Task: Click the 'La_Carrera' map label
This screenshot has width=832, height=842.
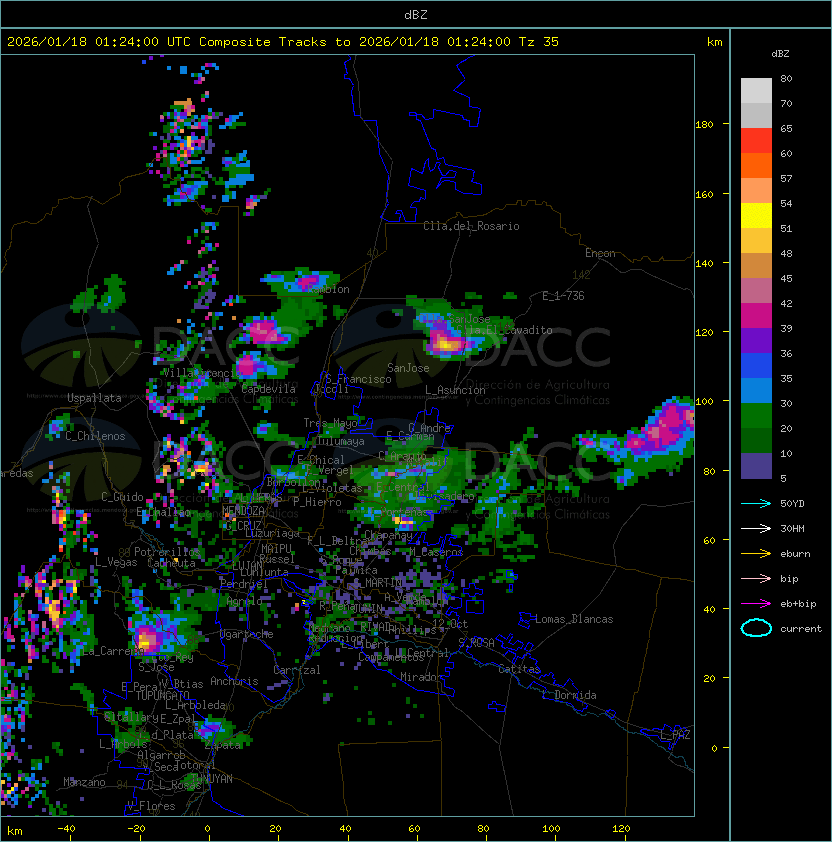Action: [x=113, y=651]
